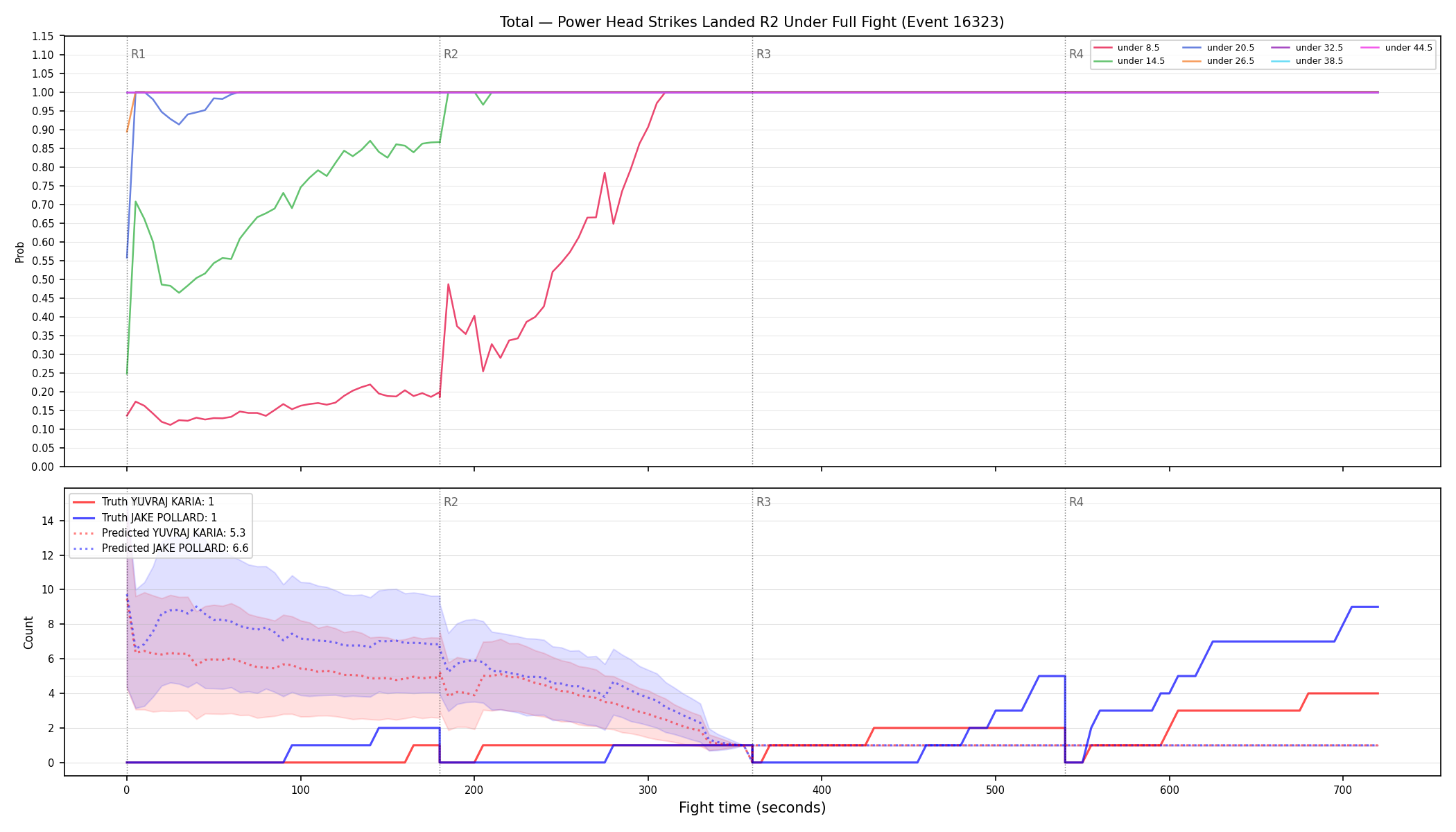This screenshot has width=1456, height=832.
Task: Select the 'under 20.5' legend entry
Action: click(1219, 48)
